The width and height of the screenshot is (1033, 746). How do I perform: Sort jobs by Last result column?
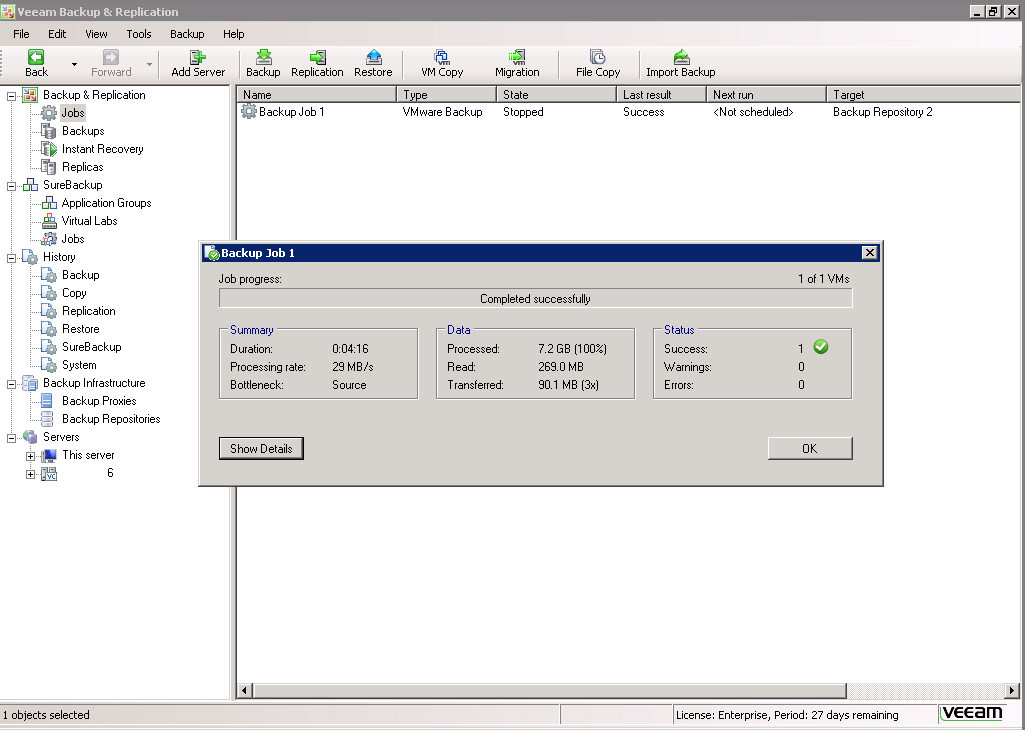point(661,95)
